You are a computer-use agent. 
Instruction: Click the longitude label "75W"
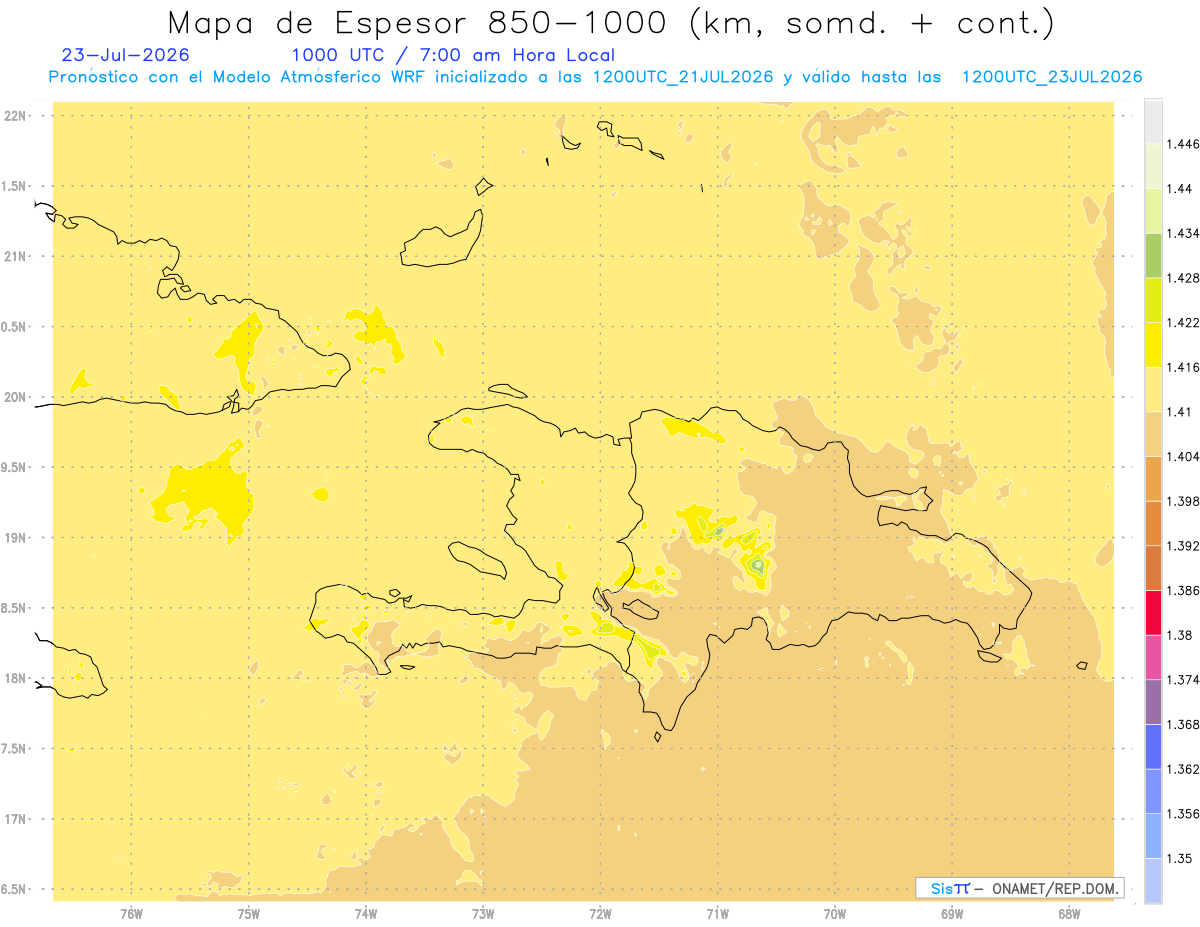coord(248,914)
